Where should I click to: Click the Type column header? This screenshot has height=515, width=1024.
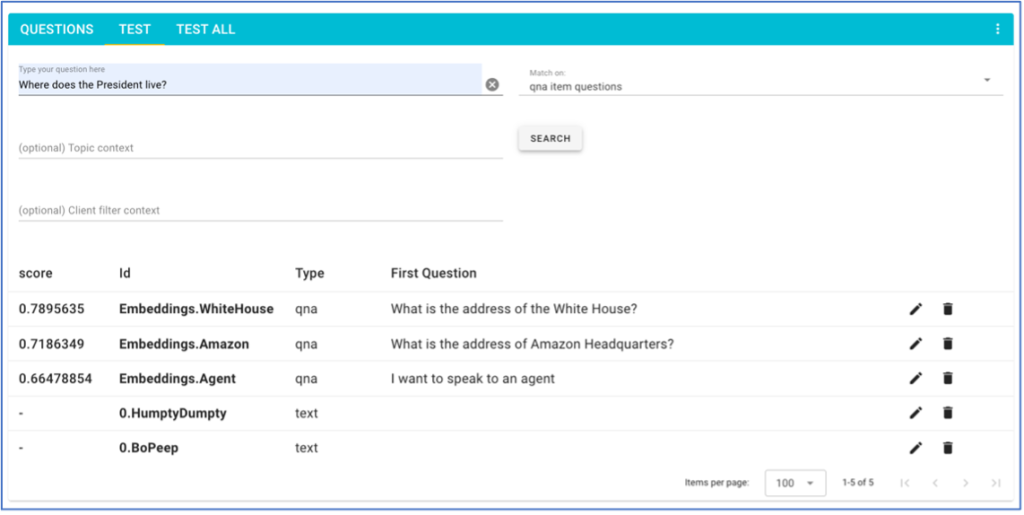310,273
